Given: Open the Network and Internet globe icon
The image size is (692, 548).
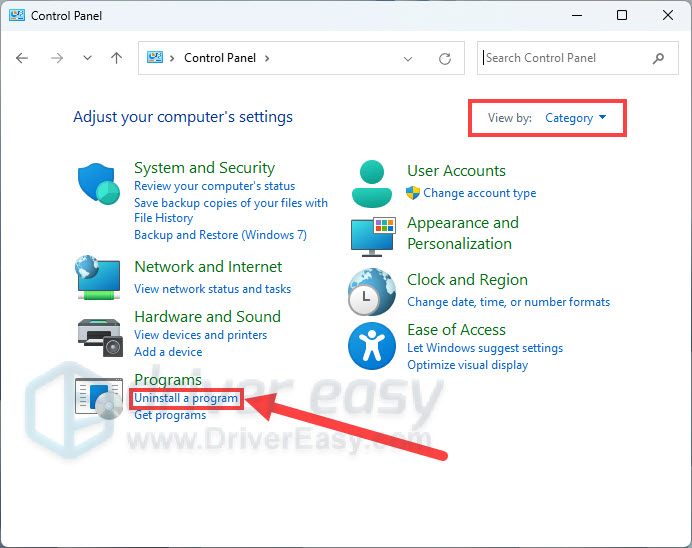Looking at the screenshot, I should coord(98,276).
